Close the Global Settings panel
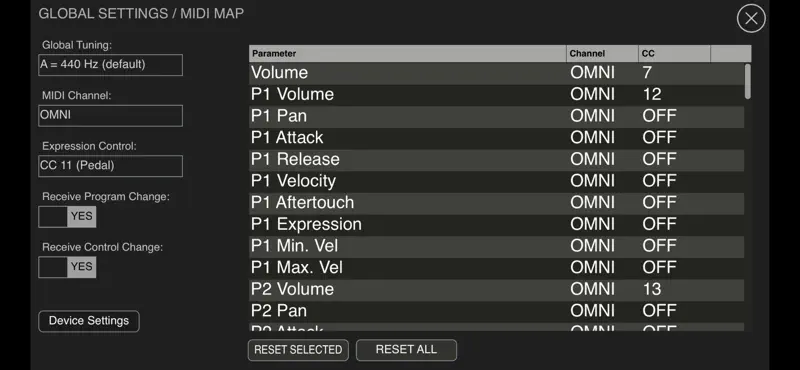This screenshot has height=370, width=800. coord(751,19)
